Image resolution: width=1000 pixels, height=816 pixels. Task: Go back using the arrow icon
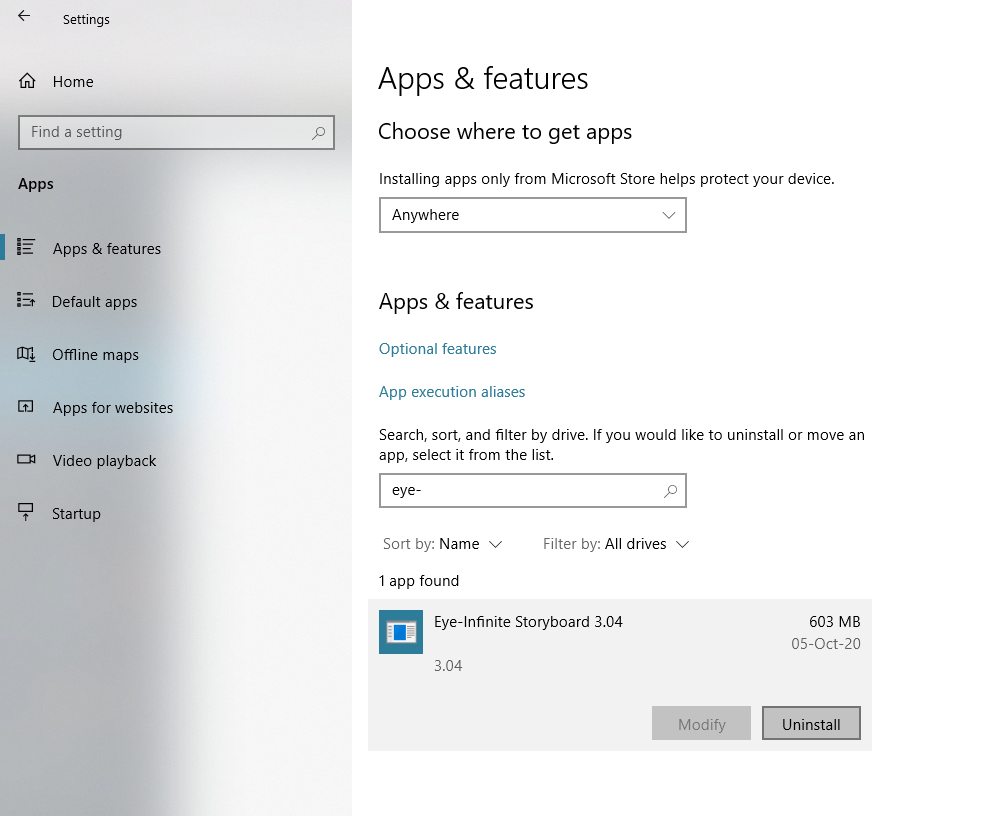click(24, 16)
